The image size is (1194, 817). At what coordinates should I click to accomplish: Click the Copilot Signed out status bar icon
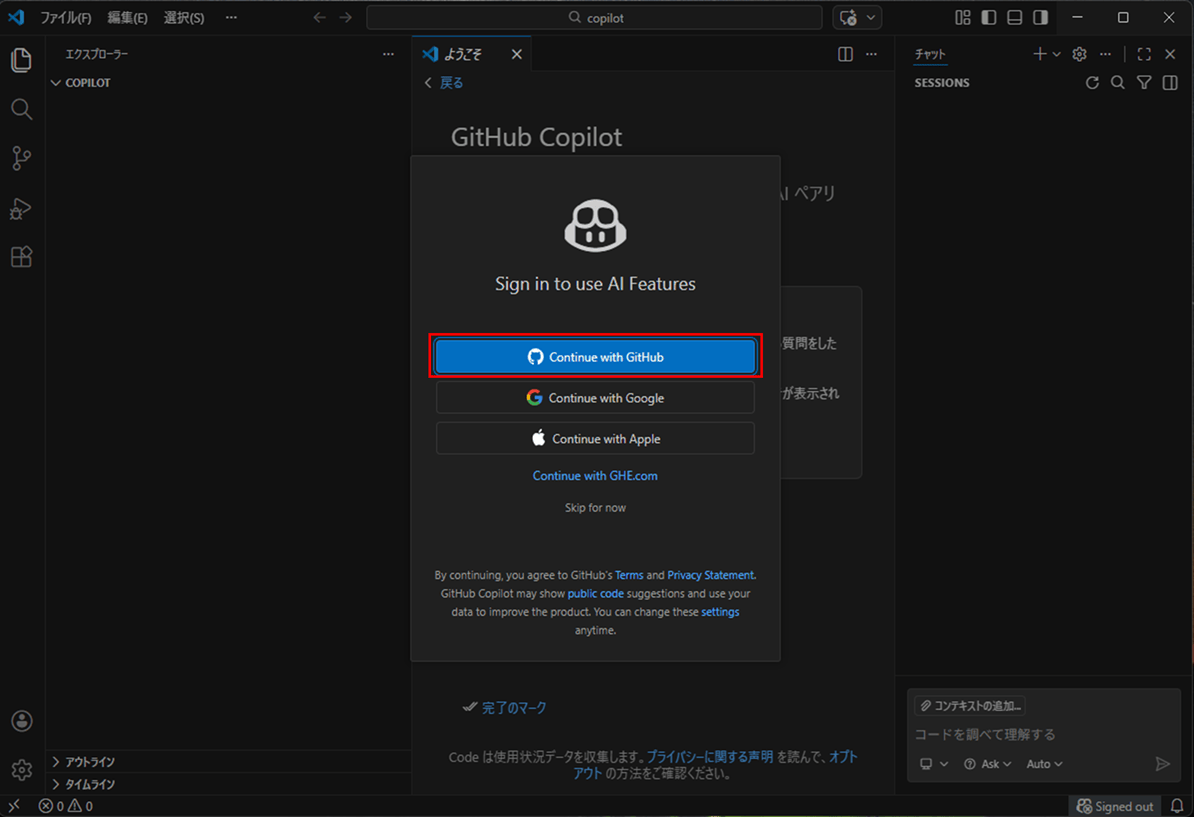[x=1114, y=806]
